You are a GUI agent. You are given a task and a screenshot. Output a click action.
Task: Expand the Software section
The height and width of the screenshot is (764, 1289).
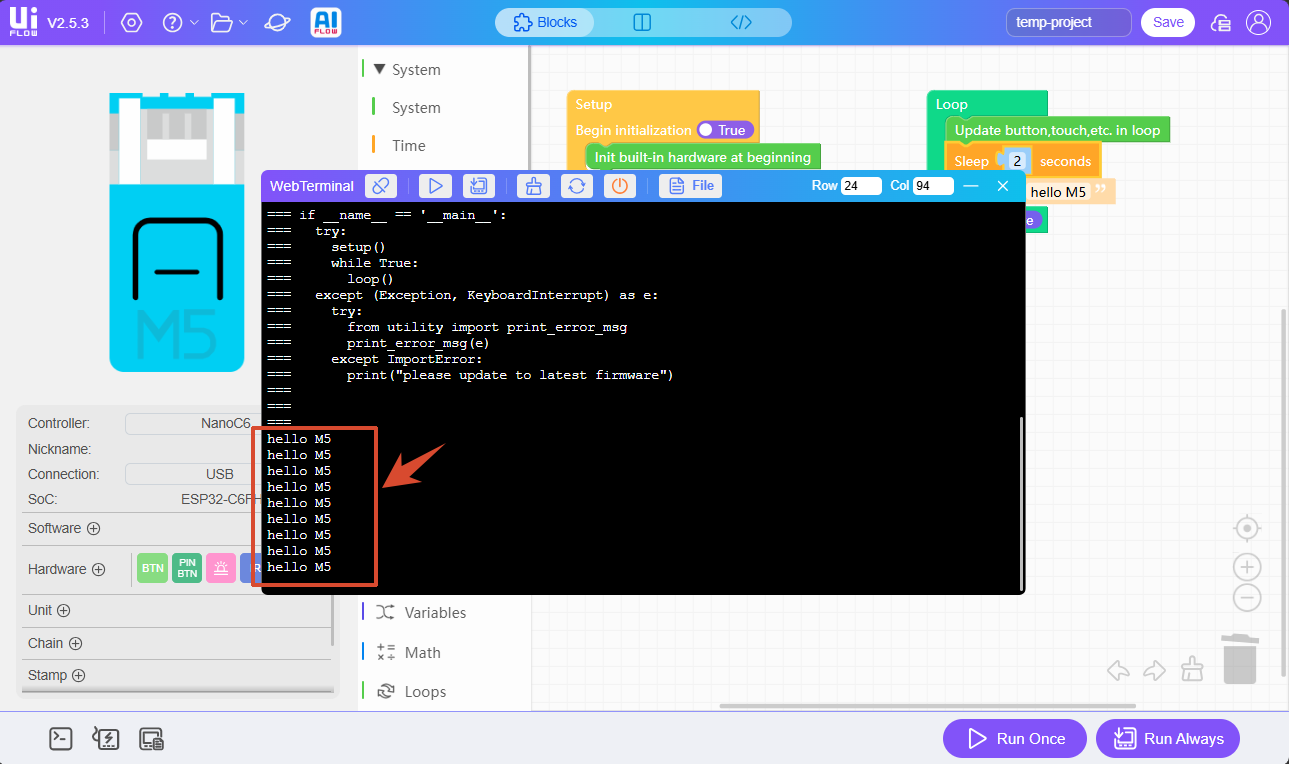point(93,528)
